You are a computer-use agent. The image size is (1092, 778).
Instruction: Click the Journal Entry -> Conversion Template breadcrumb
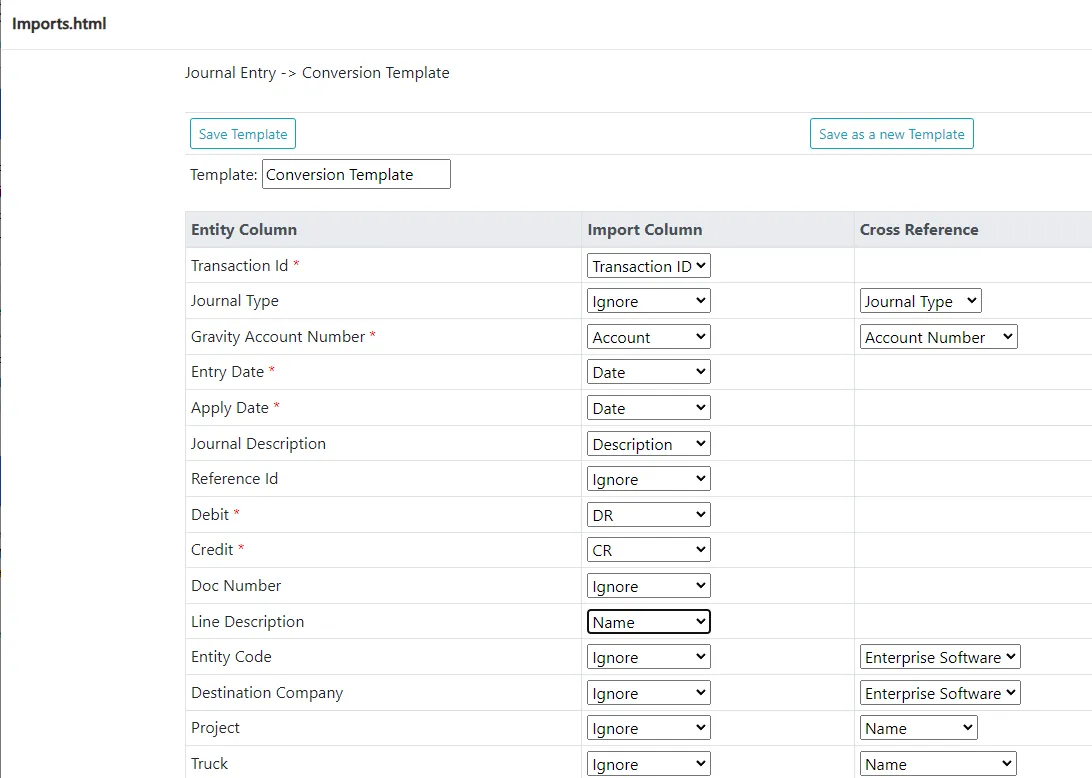click(x=317, y=72)
